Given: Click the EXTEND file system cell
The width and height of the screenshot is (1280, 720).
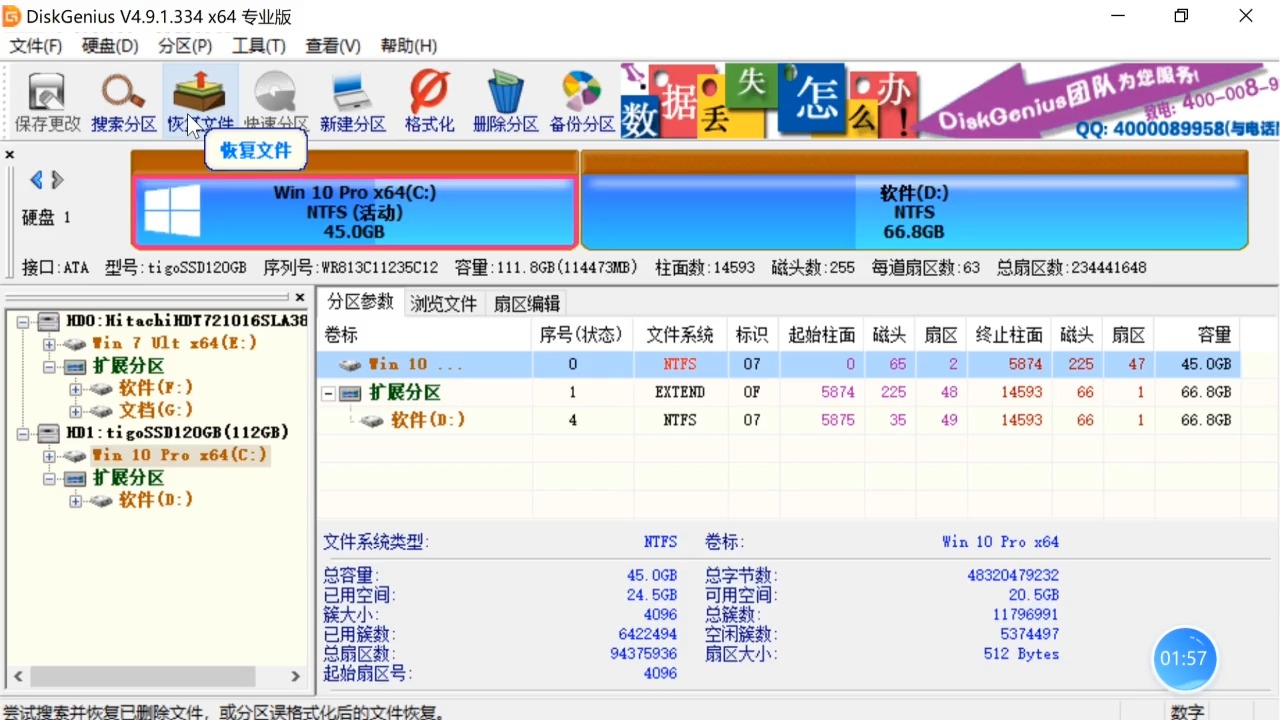Looking at the screenshot, I should (680, 393).
